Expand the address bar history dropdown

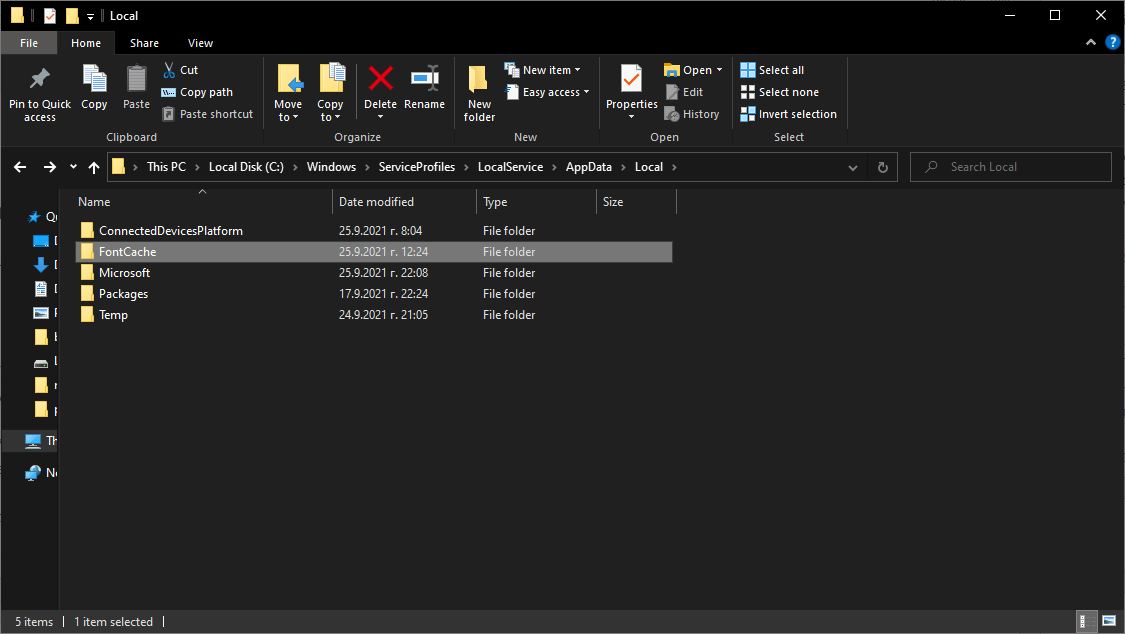[853, 167]
